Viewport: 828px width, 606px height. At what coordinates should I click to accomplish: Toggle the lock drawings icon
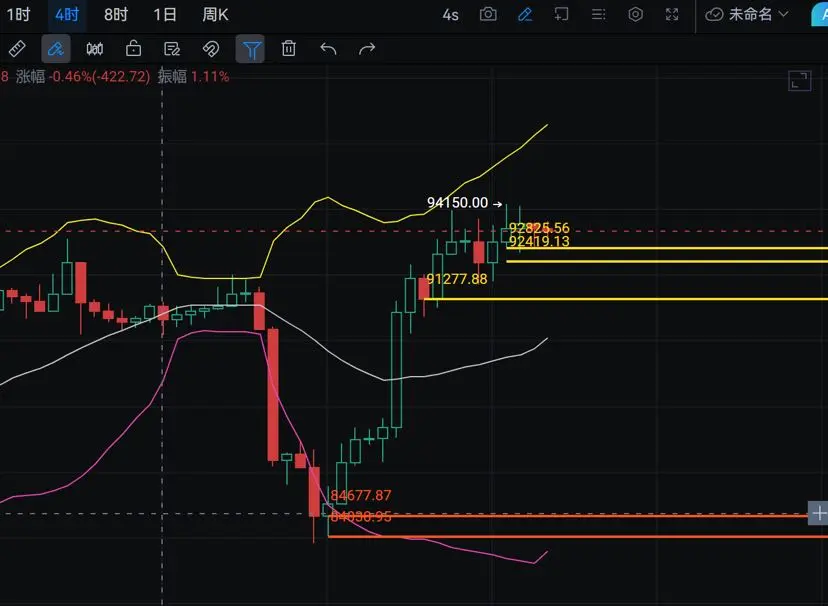click(134, 49)
